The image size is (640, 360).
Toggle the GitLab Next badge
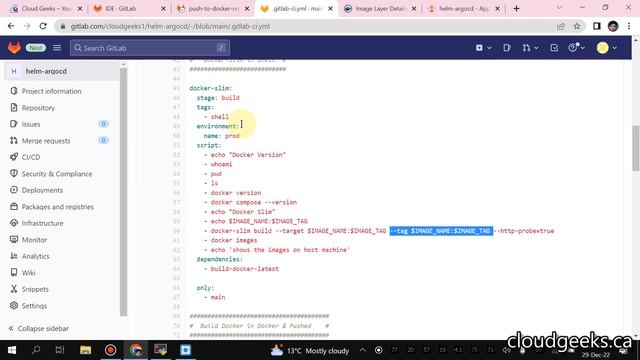pos(36,48)
